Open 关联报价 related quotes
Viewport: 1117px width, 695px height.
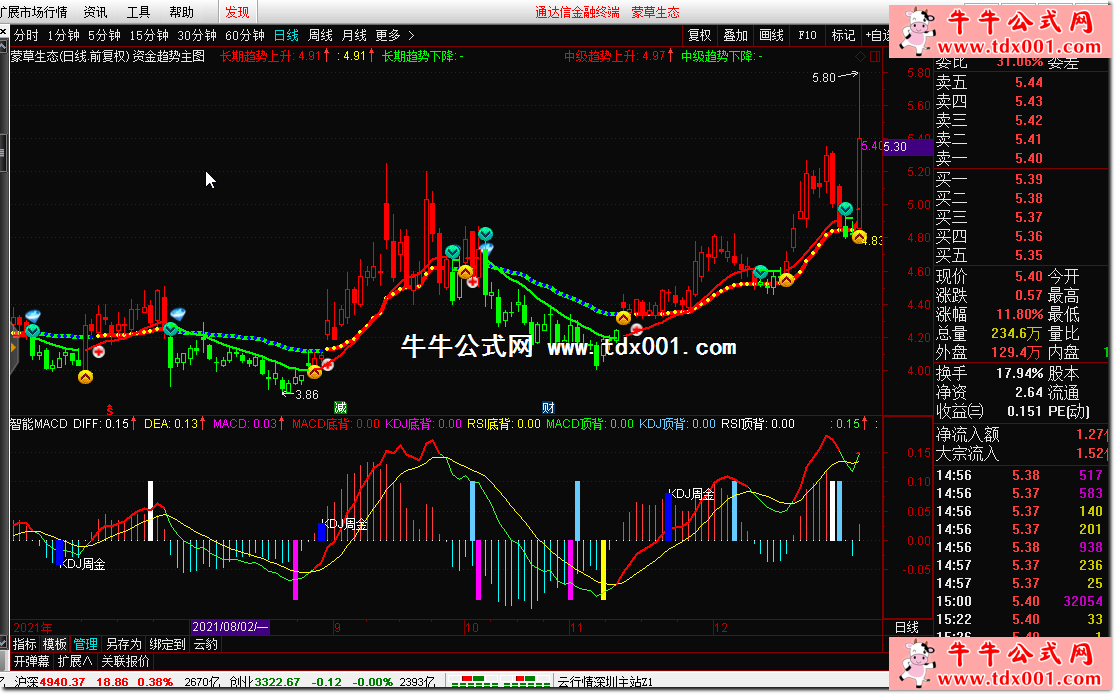click(x=125, y=662)
